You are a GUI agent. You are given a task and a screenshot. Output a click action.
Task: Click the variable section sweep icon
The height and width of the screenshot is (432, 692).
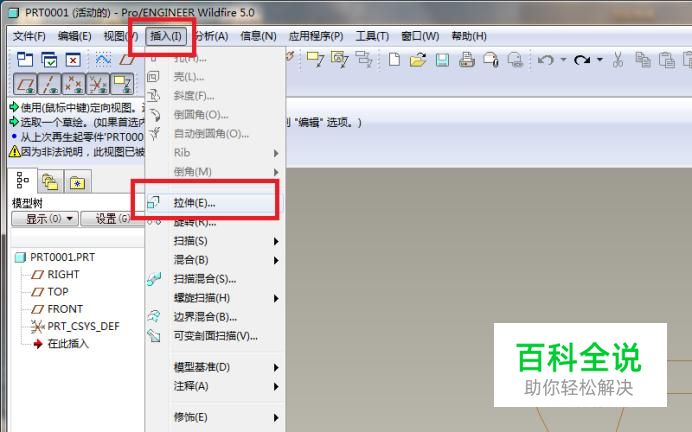click(x=154, y=336)
